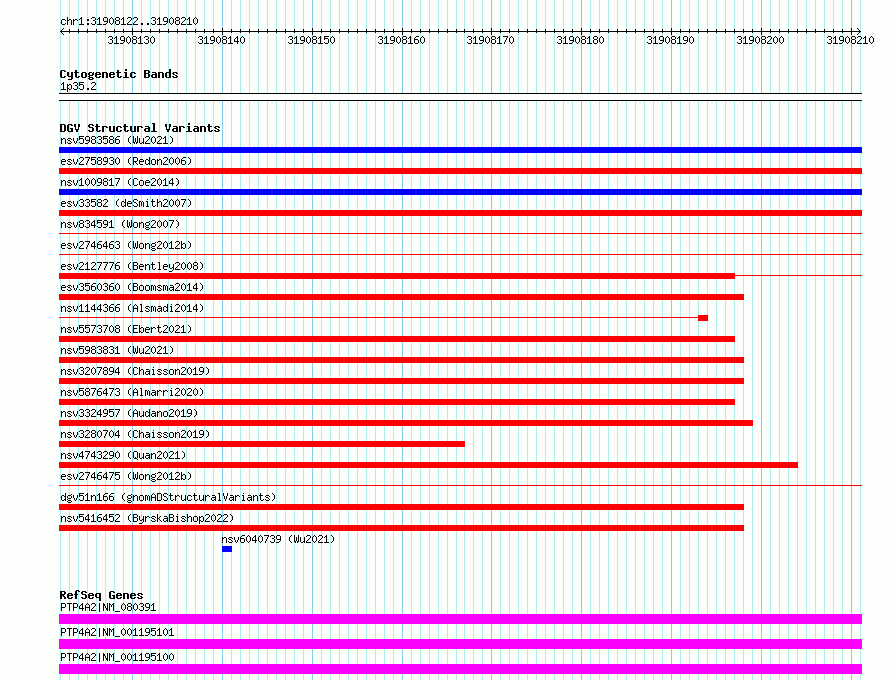Open the nsv4743290 (Quan2021) variant
Image resolution: width=890 pixels, height=680 pixels.
[x=123, y=455]
